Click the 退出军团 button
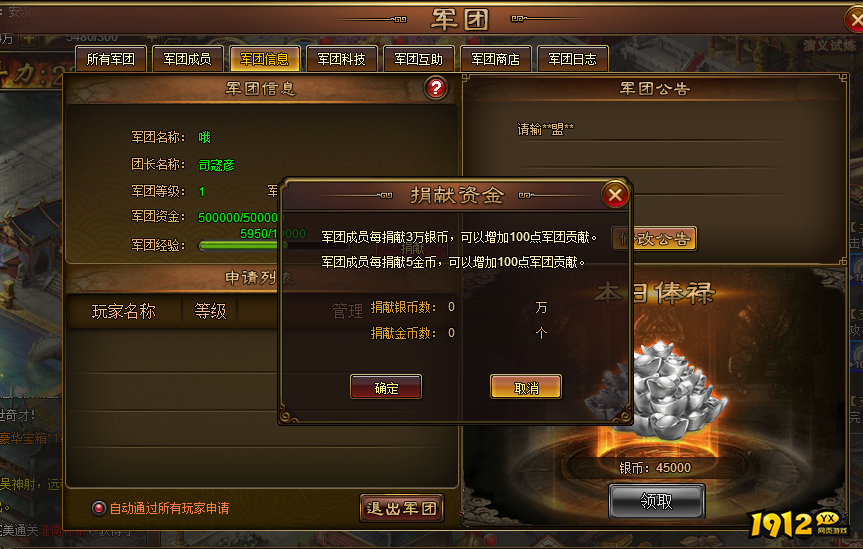 (x=402, y=508)
